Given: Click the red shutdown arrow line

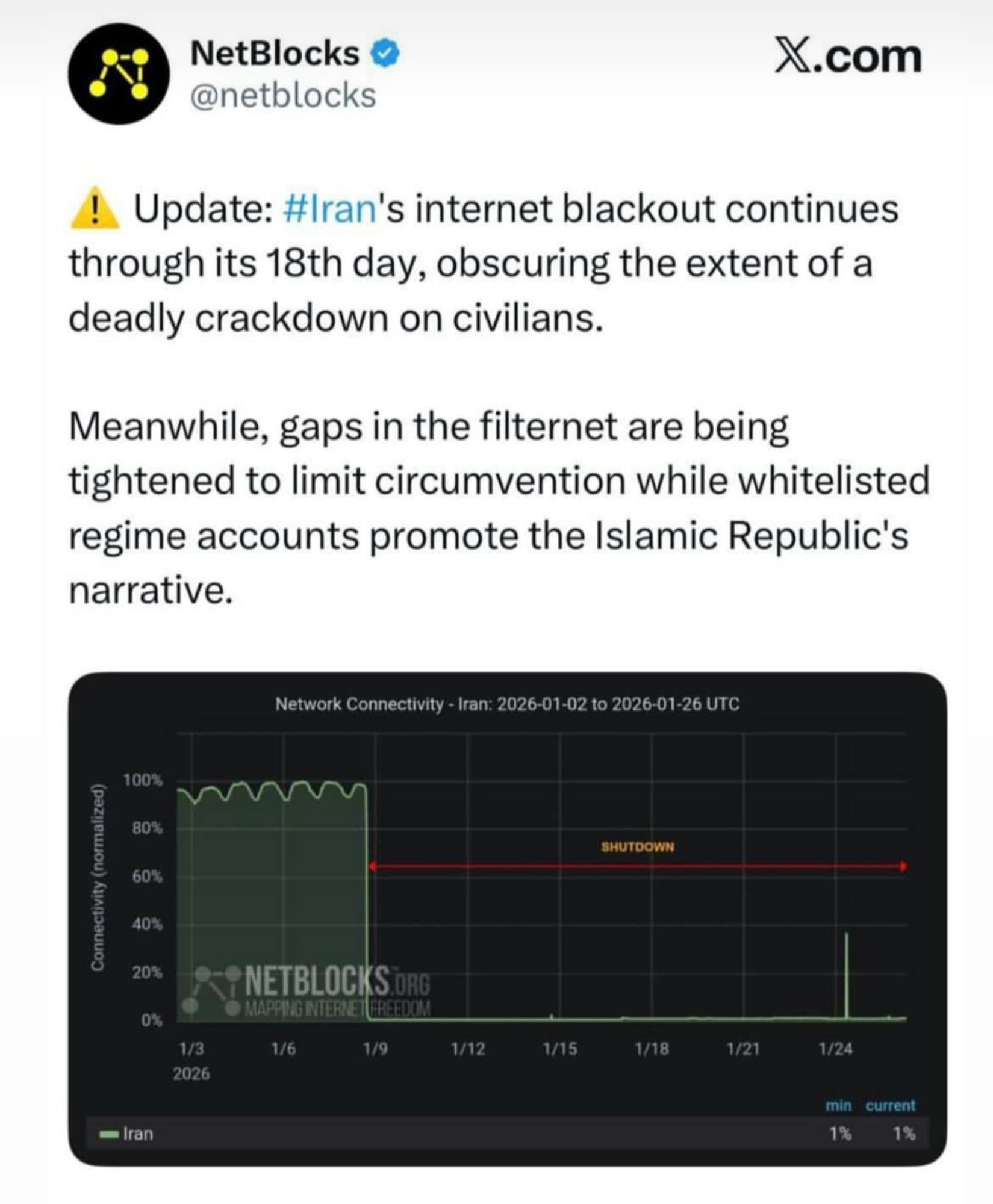Looking at the screenshot, I should 637,866.
